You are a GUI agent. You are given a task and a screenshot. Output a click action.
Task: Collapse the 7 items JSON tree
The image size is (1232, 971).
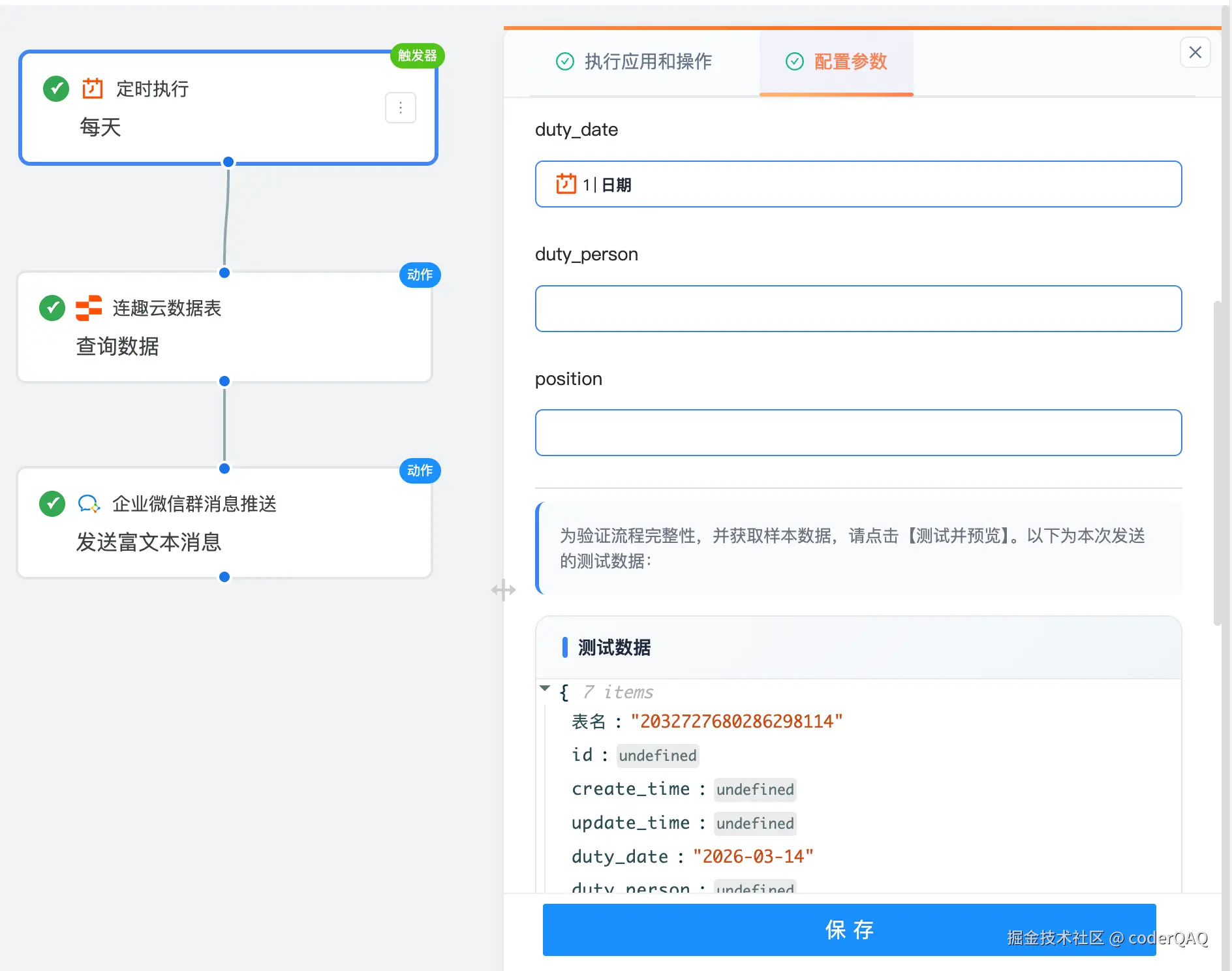pos(545,688)
